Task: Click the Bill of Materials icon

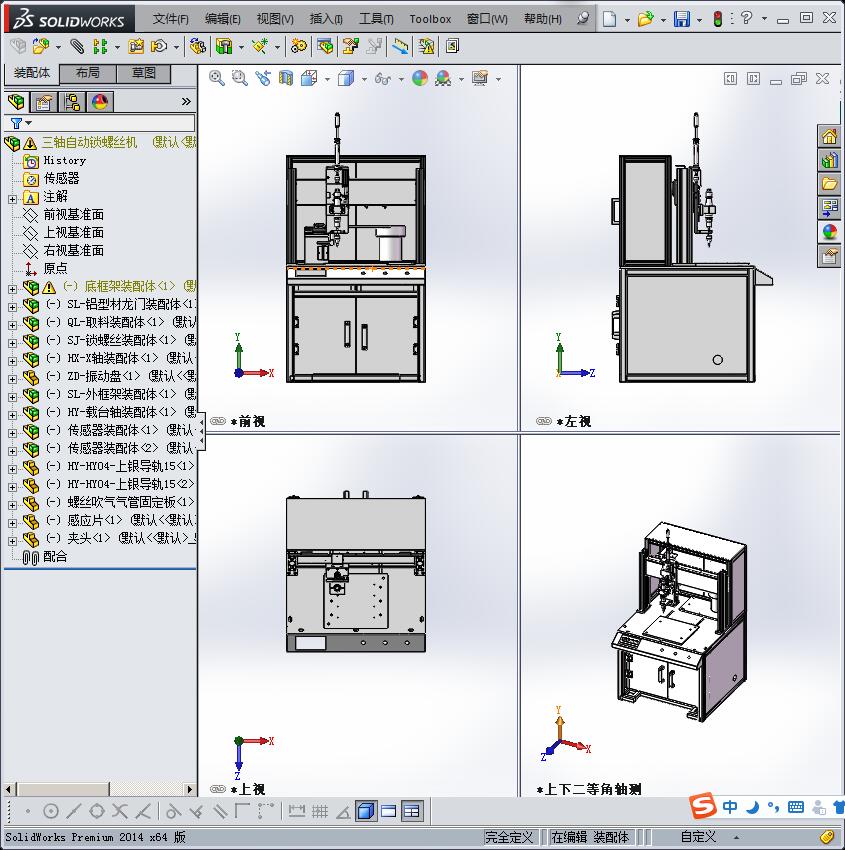Action: coord(325,47)
